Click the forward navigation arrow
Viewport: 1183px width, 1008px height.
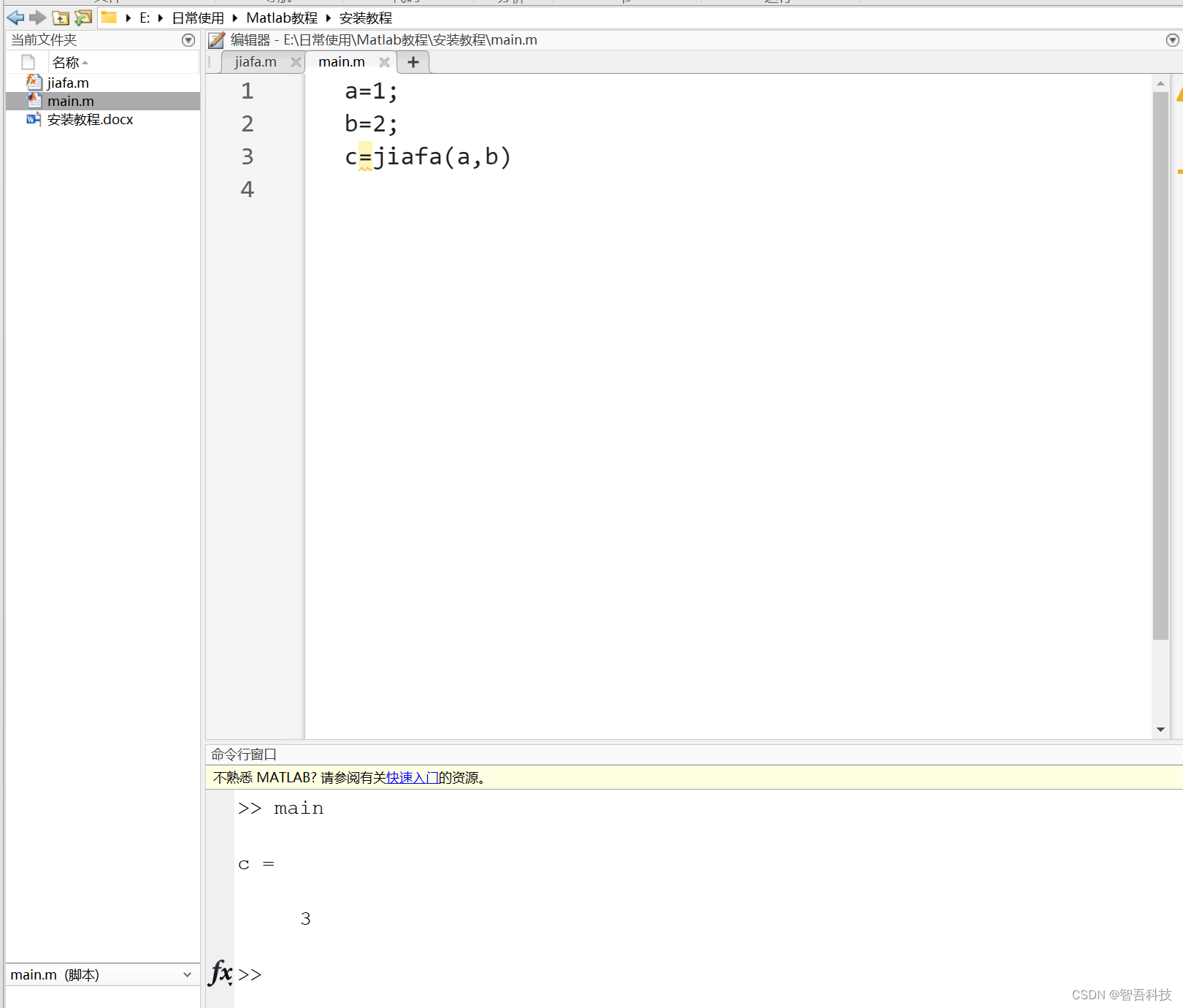click(x=38, y=17)
